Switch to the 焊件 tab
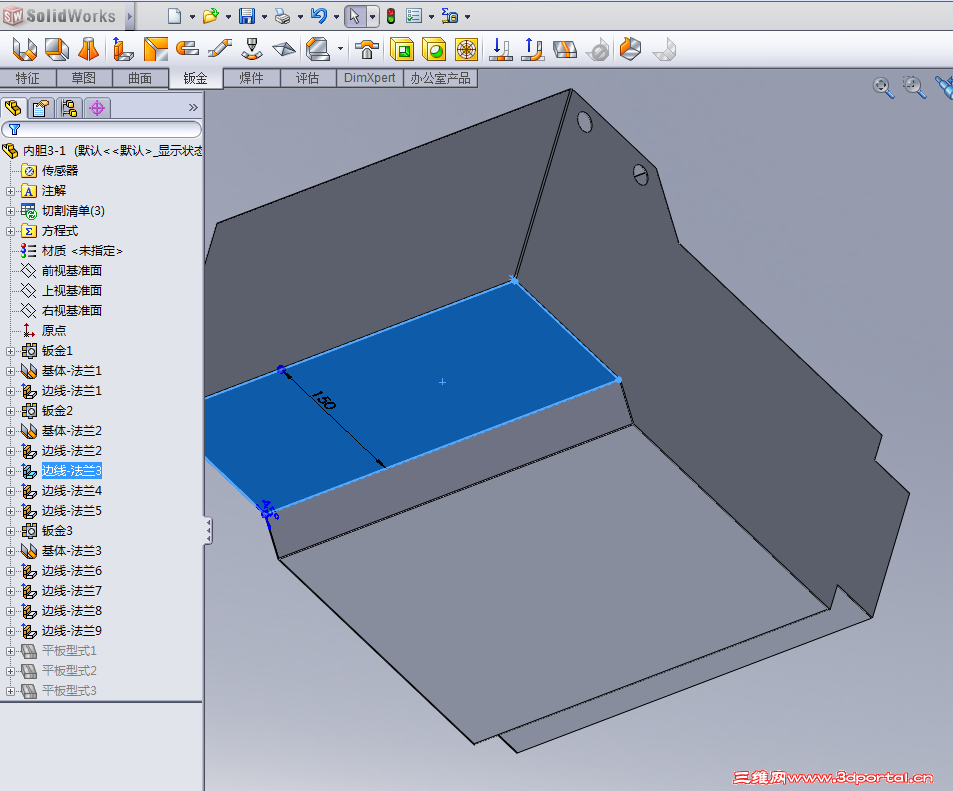This screenshot has width=953, height=791. click(x=252, y=78)
